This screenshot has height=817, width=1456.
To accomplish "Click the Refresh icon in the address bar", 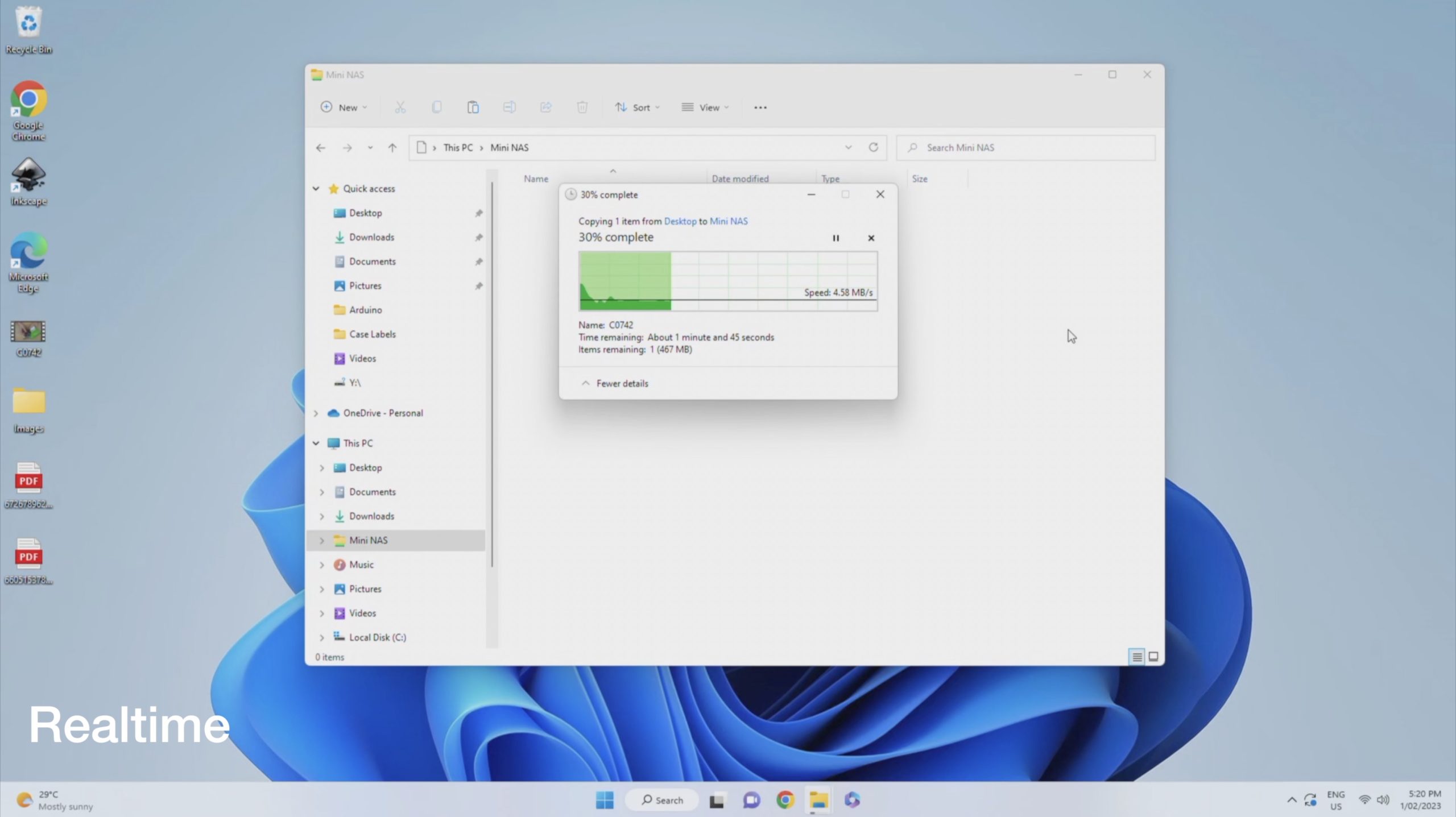I will click(x=874, y=147).
